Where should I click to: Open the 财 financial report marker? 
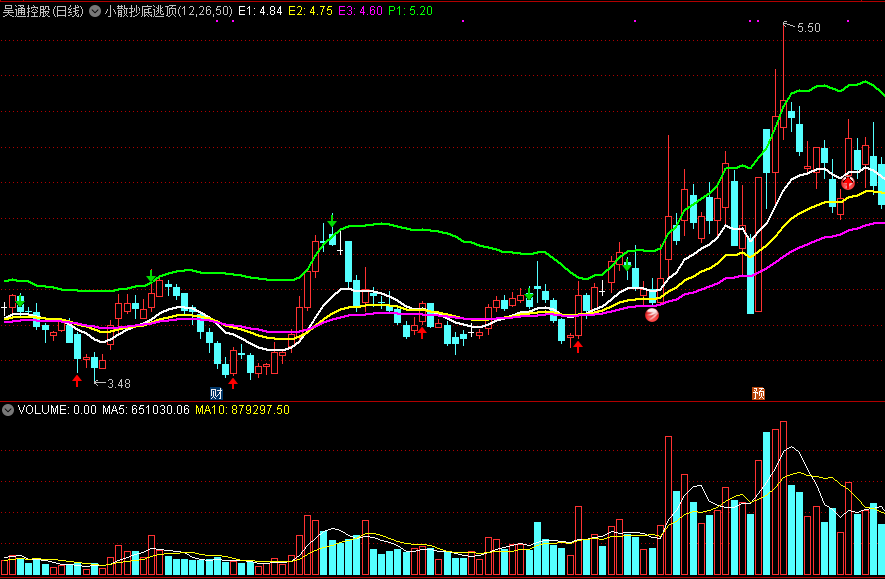coord(216,393)
